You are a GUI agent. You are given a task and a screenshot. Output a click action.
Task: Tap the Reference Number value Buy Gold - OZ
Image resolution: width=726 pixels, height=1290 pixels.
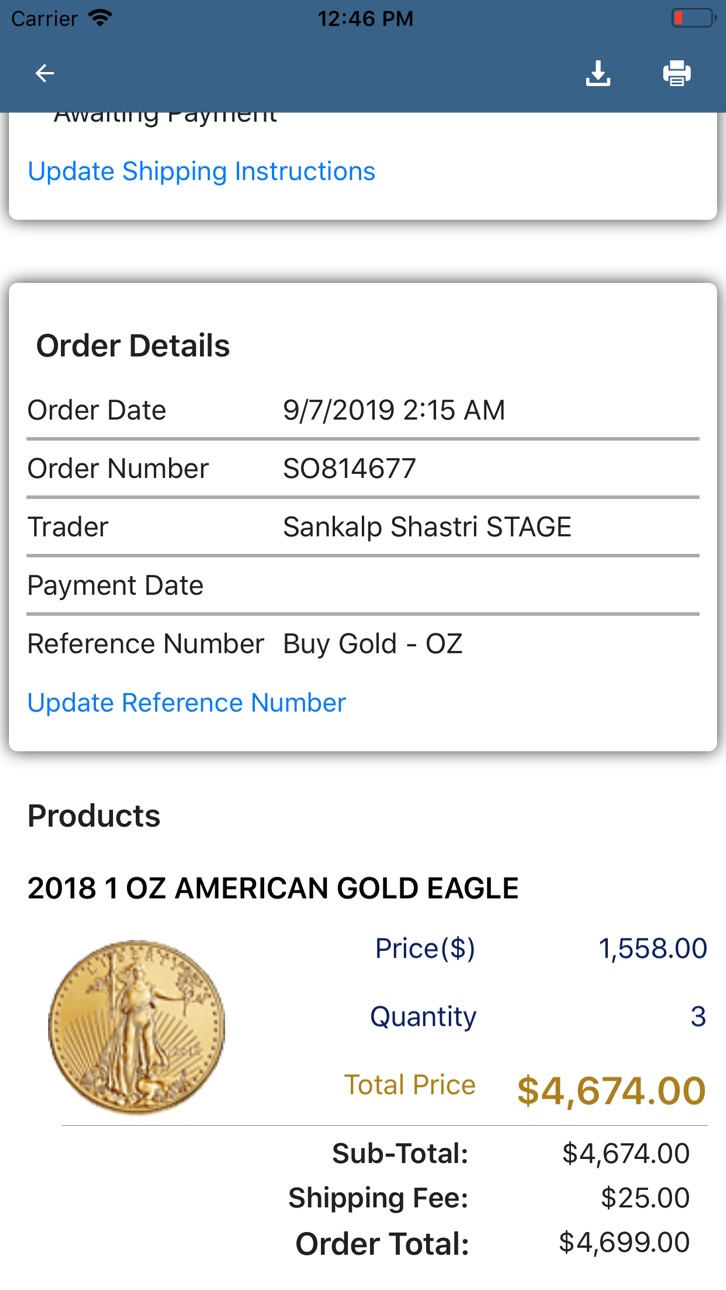tap(373, 644)
